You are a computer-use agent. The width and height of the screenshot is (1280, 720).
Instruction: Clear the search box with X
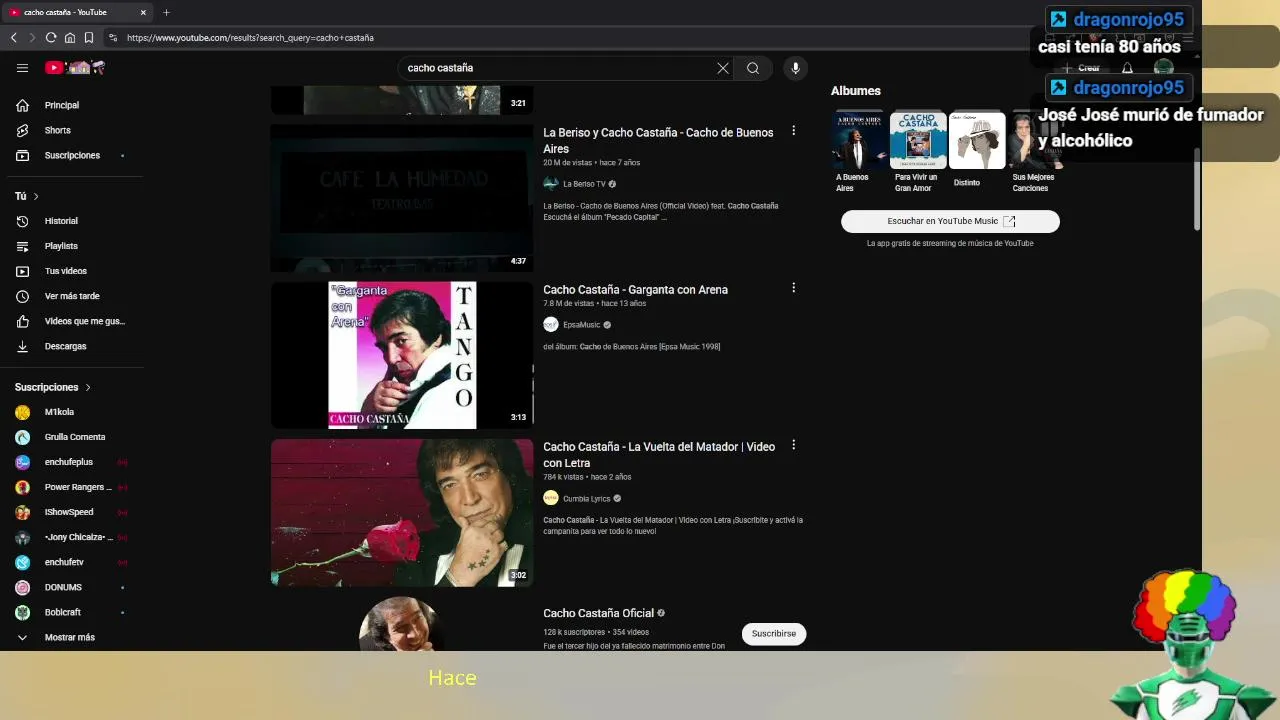coord(723,68)
